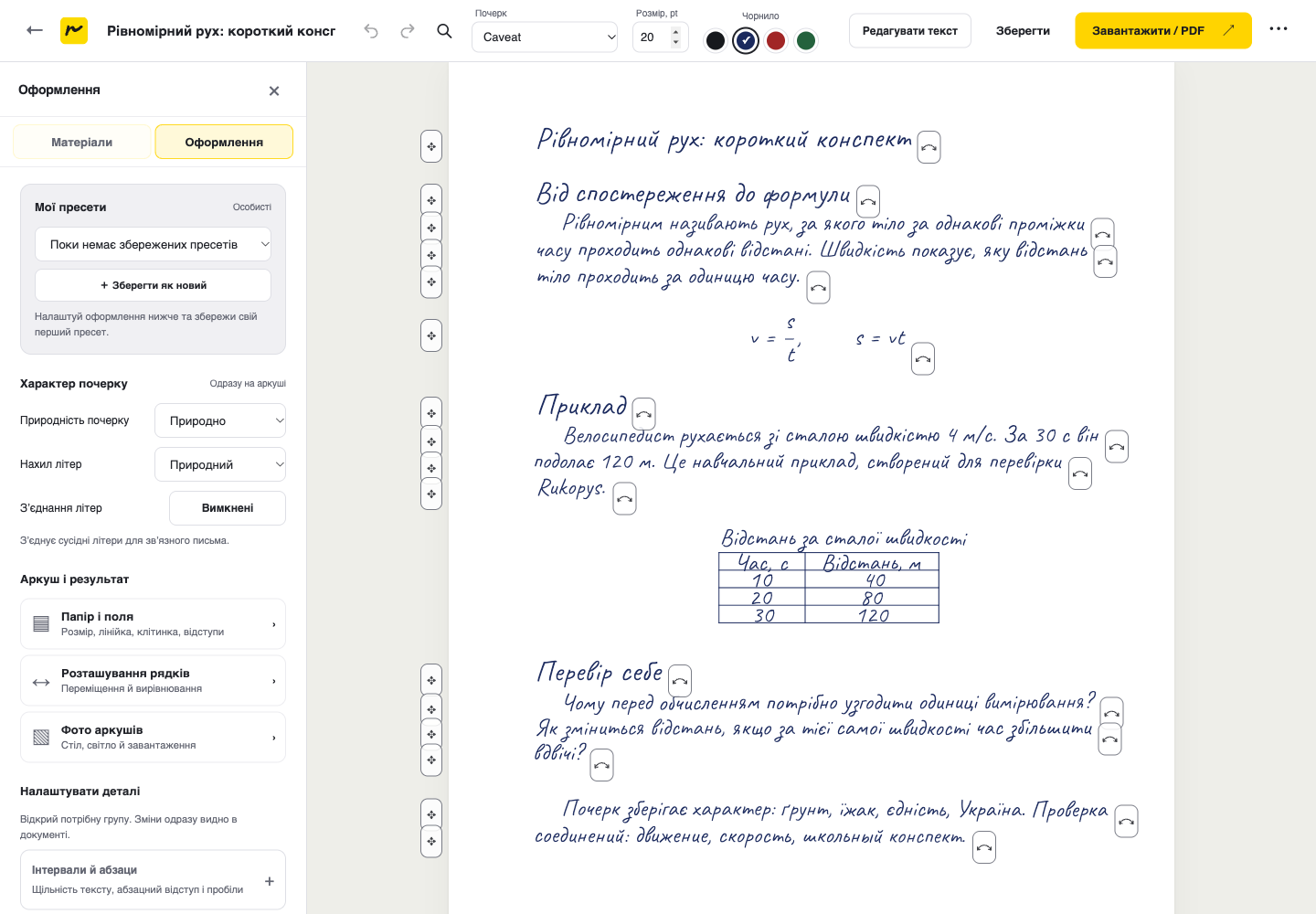Click the yellow 'Завантажити / PDF' button
Image resolution: width=1316 pixels, height=914 pixels.
[x=1163, y=31]
